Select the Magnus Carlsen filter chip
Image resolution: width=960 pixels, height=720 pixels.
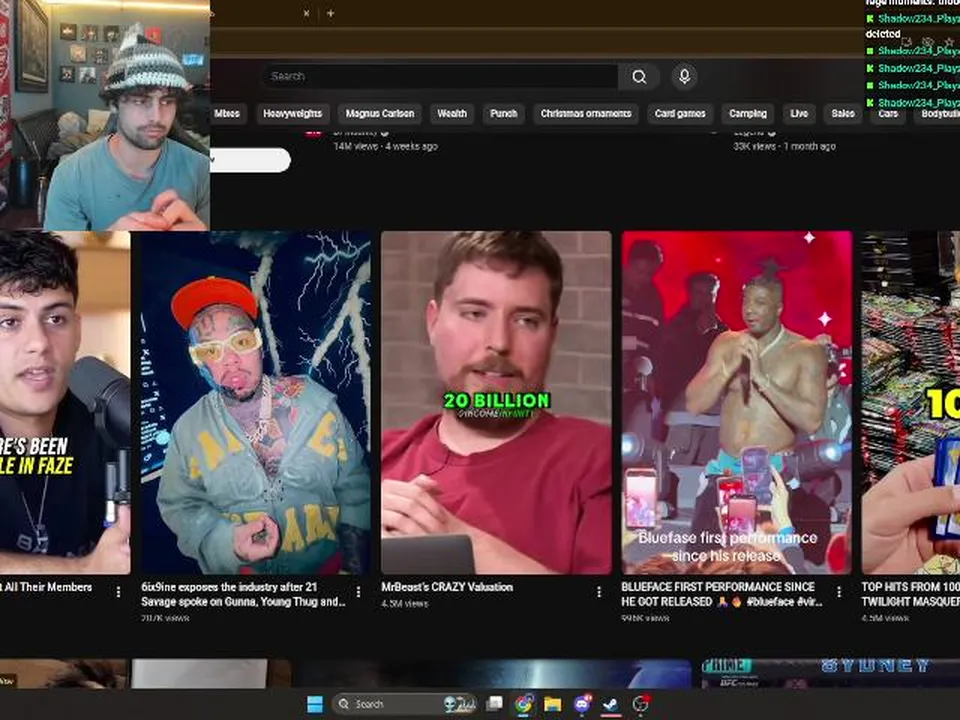click(380, 113)
